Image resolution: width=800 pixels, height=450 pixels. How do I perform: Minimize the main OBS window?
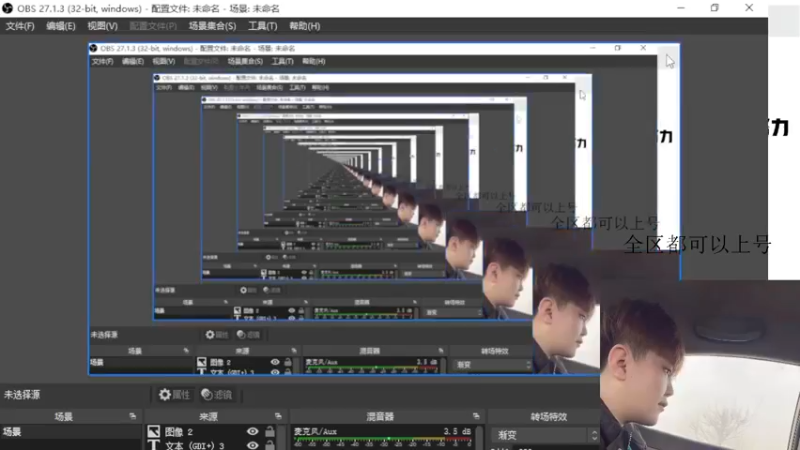(x=681, y=8)
